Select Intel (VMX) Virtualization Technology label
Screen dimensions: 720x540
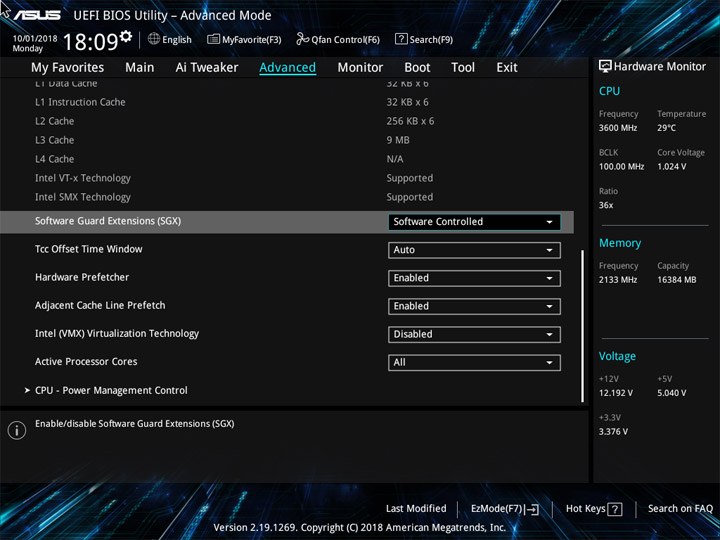[117, 334]
